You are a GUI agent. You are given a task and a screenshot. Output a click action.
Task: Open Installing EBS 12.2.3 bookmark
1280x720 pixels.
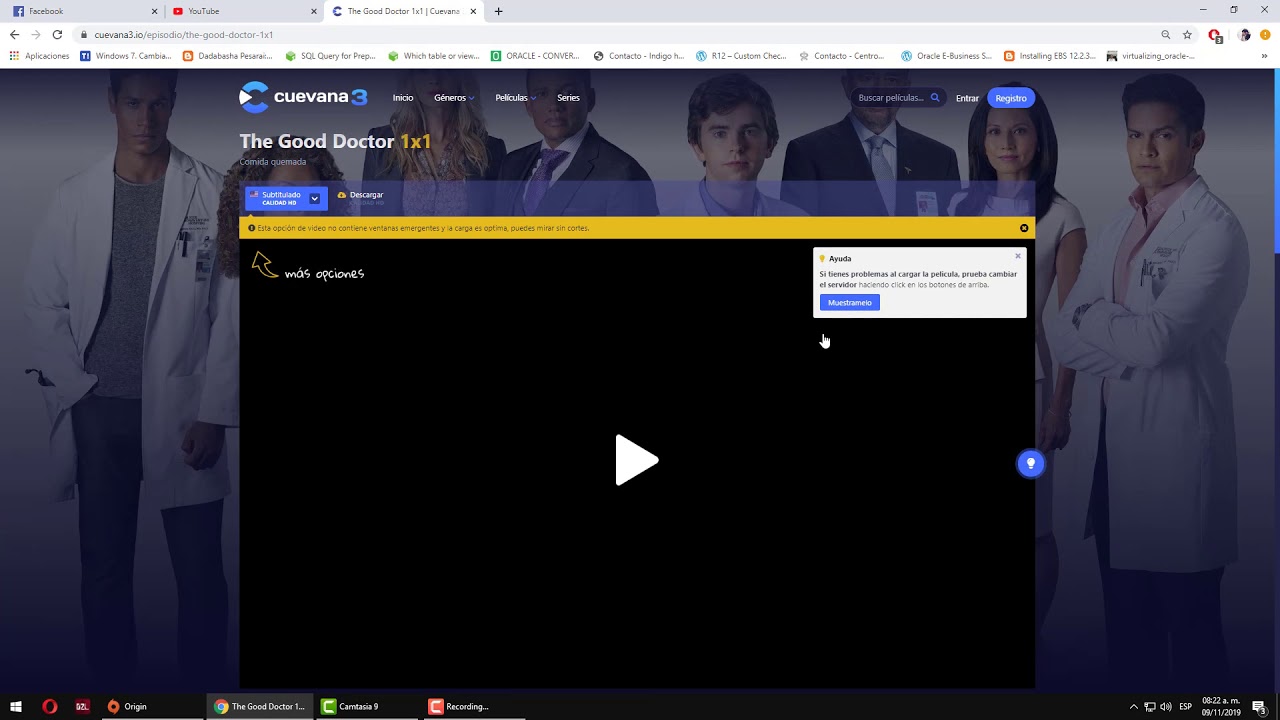click(x=1049, y=56)
